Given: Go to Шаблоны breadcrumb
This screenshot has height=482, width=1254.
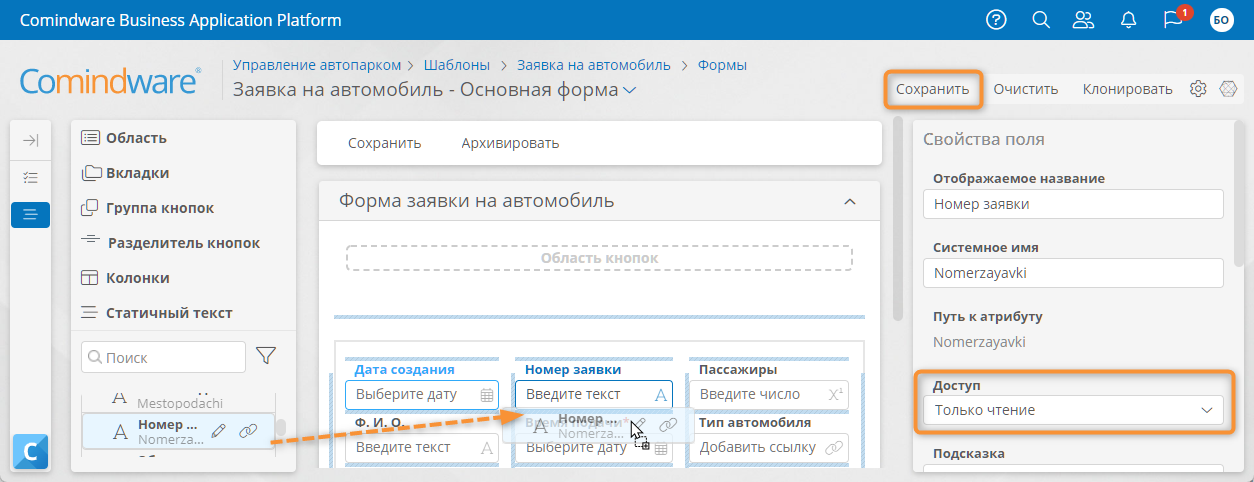Looking at the screenshot, I should pos(457,65).
